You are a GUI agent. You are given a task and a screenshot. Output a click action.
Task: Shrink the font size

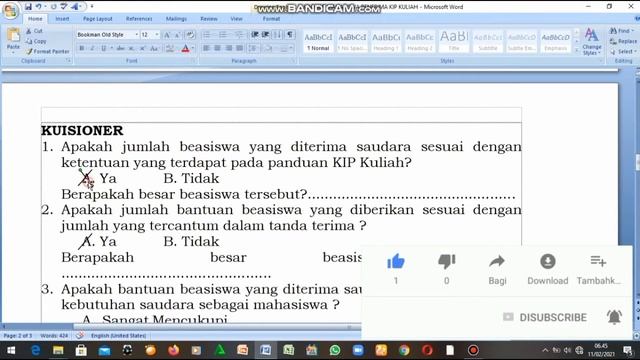(x=177, y=35)
